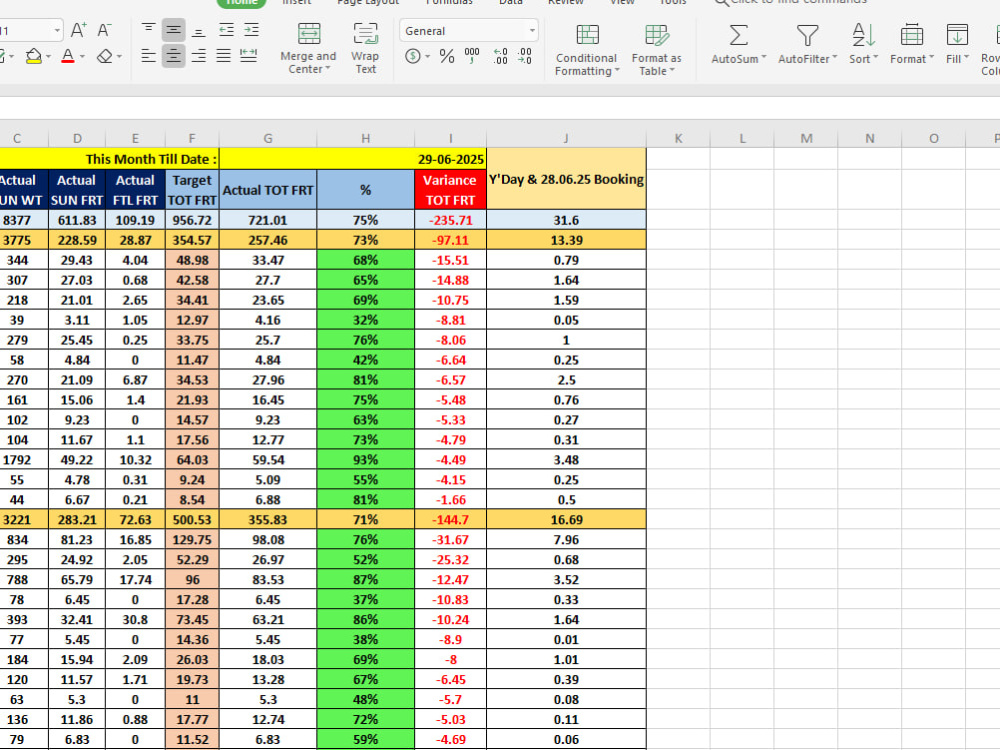Click the Format as Table icon
This screenshot has height=750, width=1000.
[x=656, y=34]
